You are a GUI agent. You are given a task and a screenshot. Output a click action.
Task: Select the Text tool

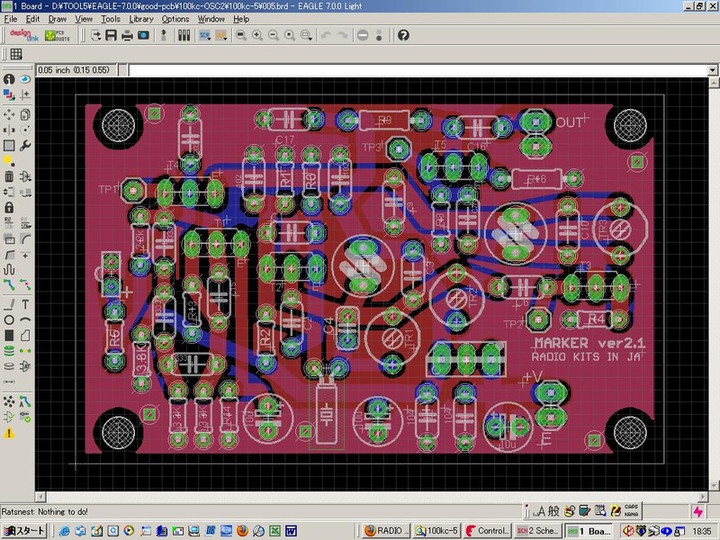pos(25,304)
